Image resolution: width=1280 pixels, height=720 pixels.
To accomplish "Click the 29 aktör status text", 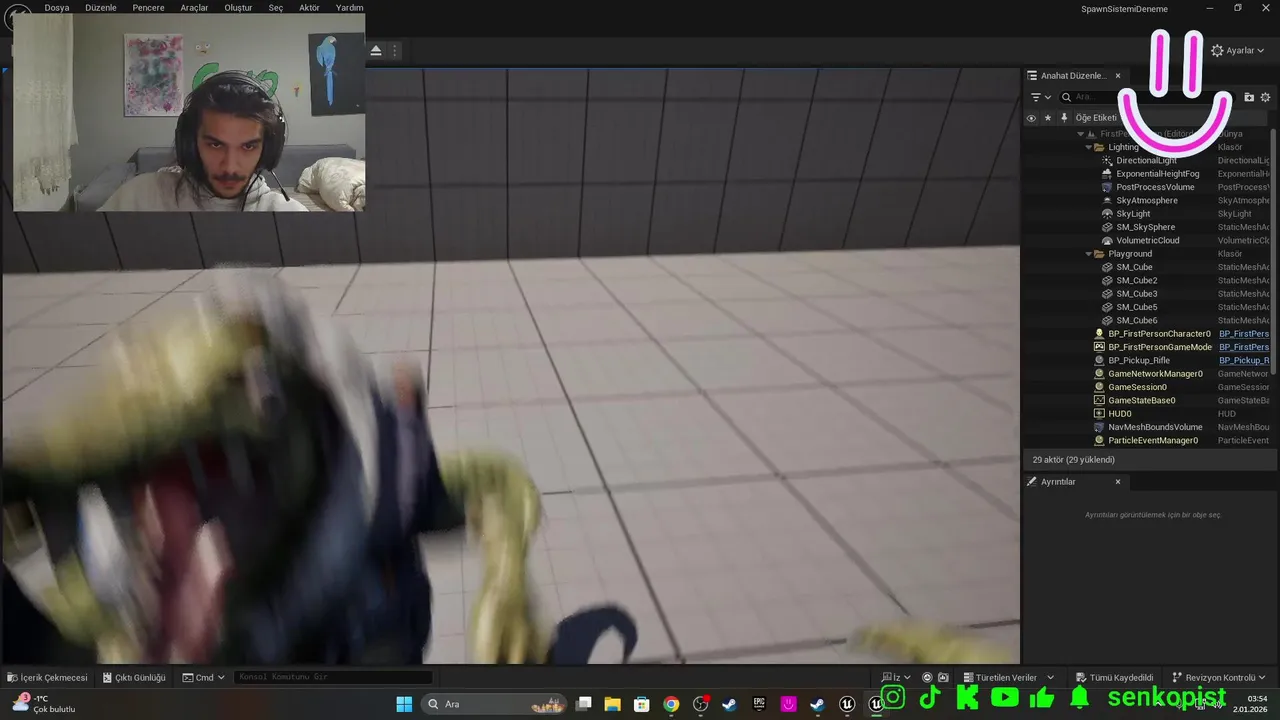I will (x=1073, y=460).
